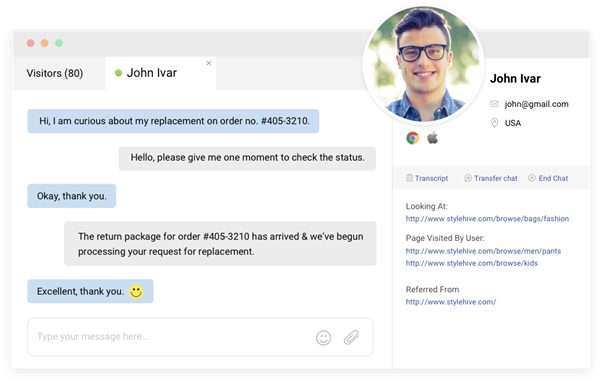Click the location pin icon

click(494, 123)
